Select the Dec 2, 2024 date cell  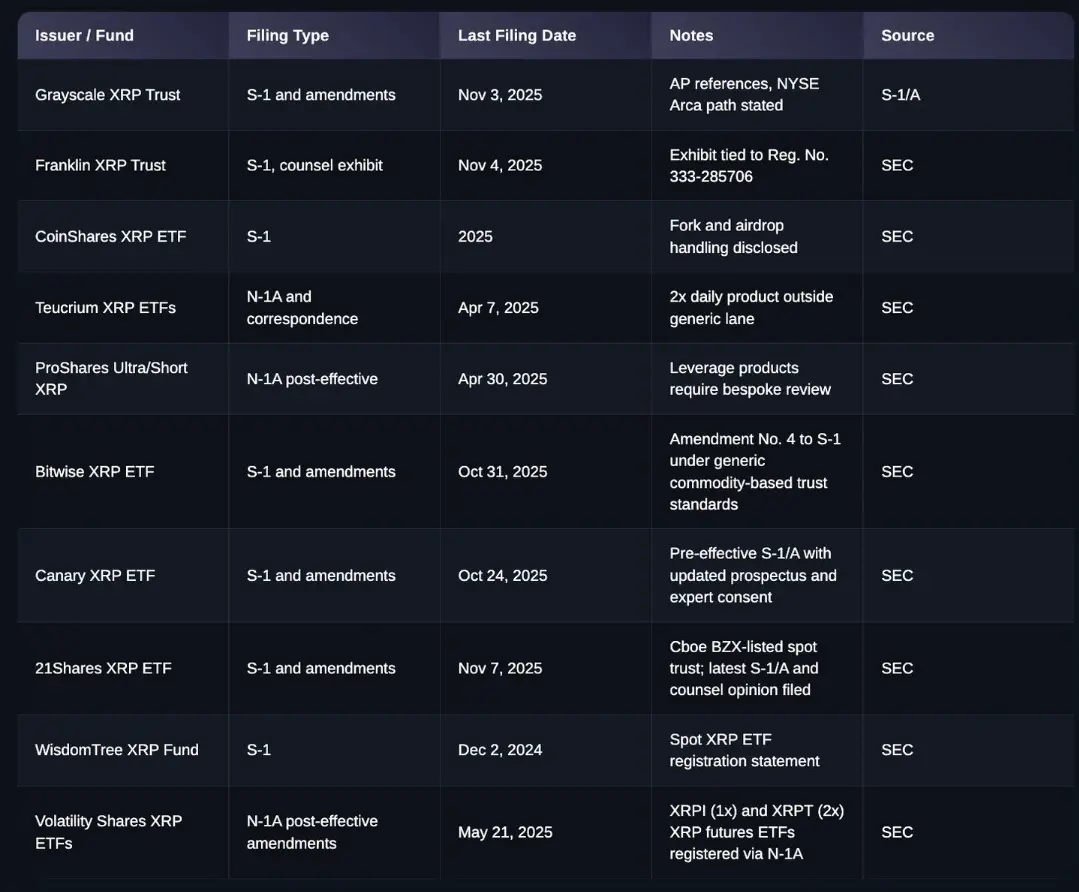[500, 750]
